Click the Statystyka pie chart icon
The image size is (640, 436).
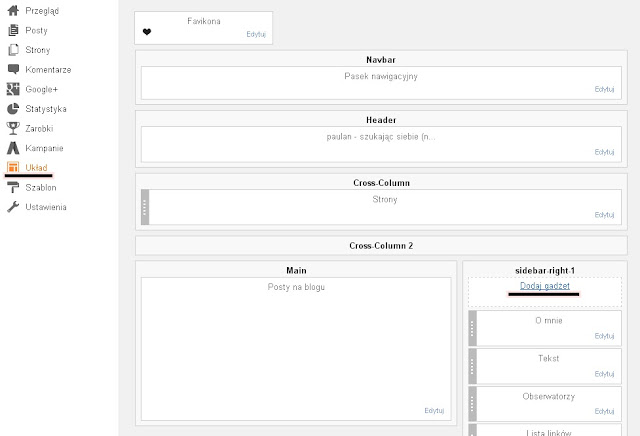13,109
